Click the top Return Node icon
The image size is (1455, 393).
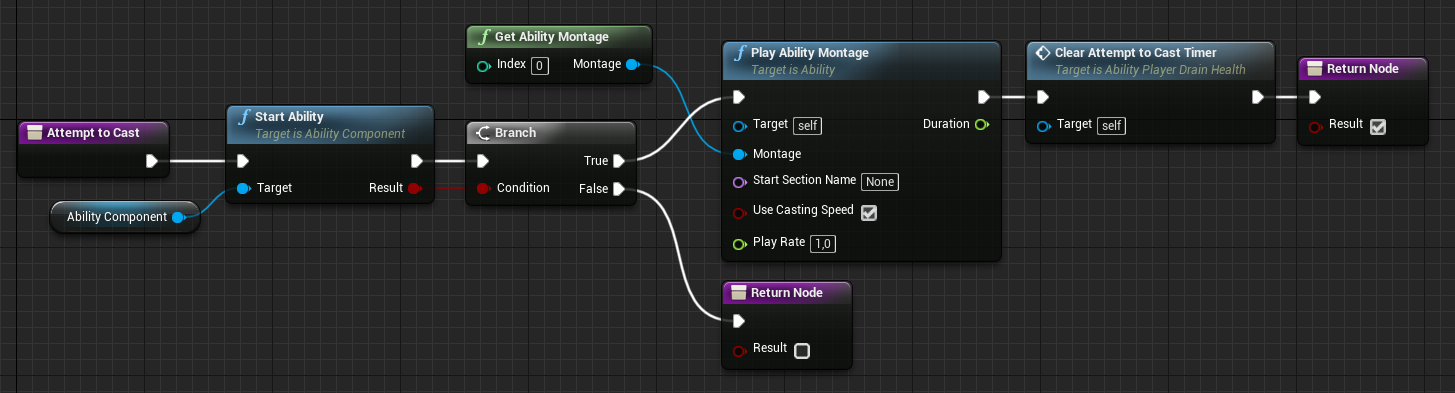1313,69
